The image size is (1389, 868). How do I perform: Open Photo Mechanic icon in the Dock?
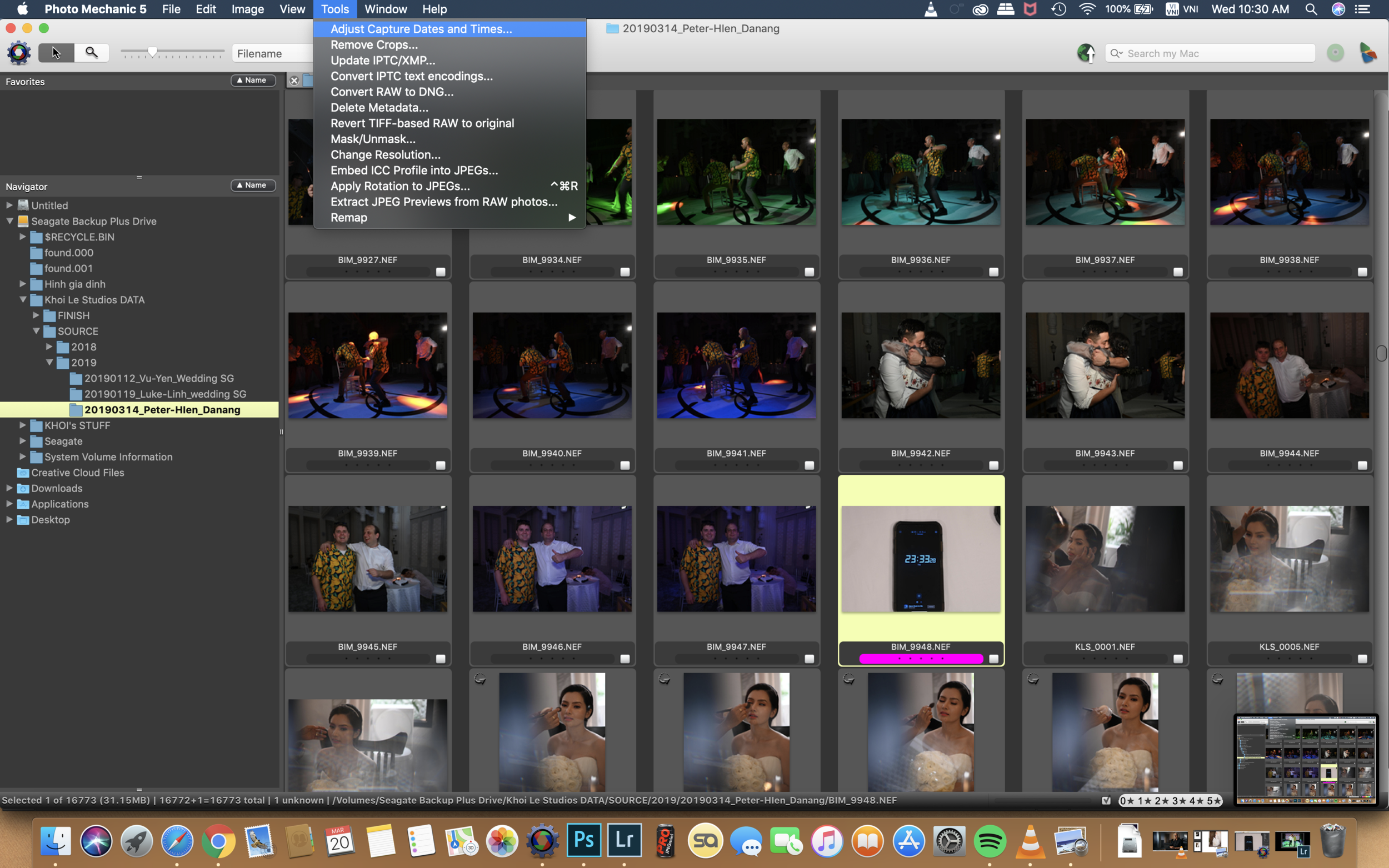point(543,840)
